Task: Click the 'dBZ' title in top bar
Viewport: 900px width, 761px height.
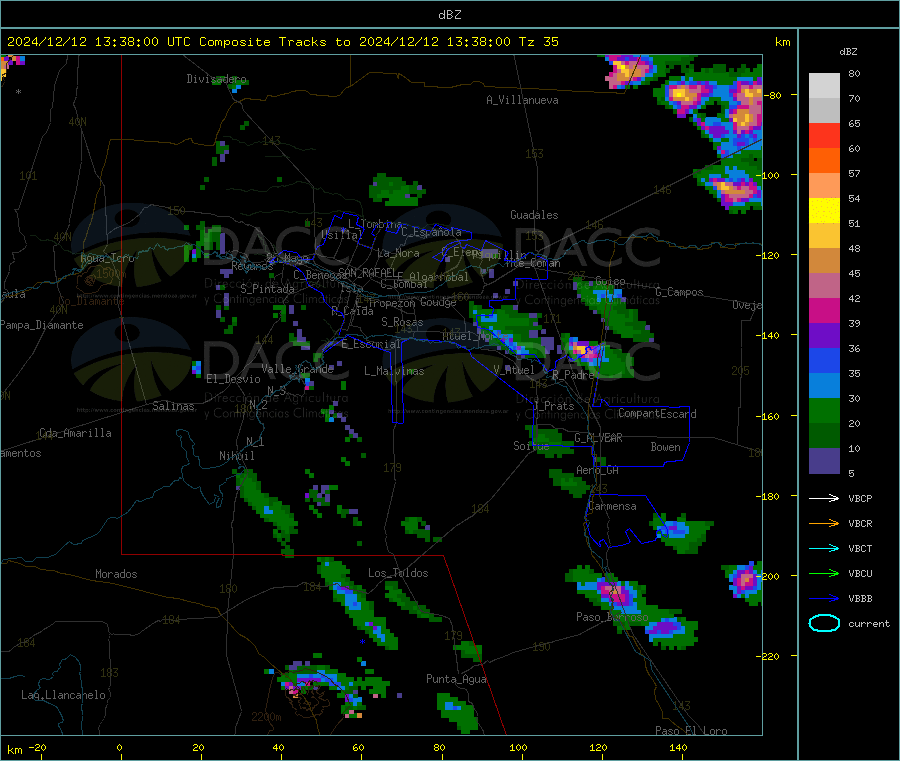Action: tap(449, 15)
